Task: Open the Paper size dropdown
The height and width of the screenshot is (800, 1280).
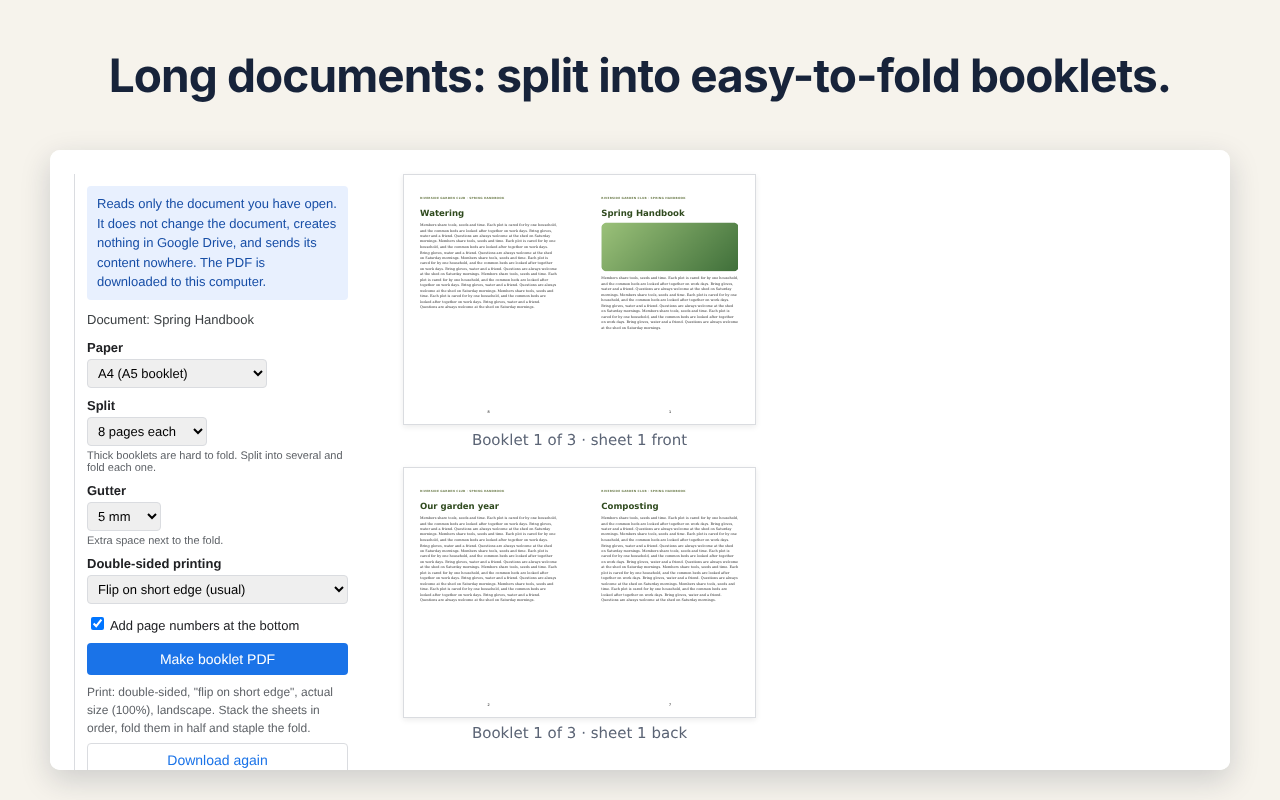Action: [177, 373]
